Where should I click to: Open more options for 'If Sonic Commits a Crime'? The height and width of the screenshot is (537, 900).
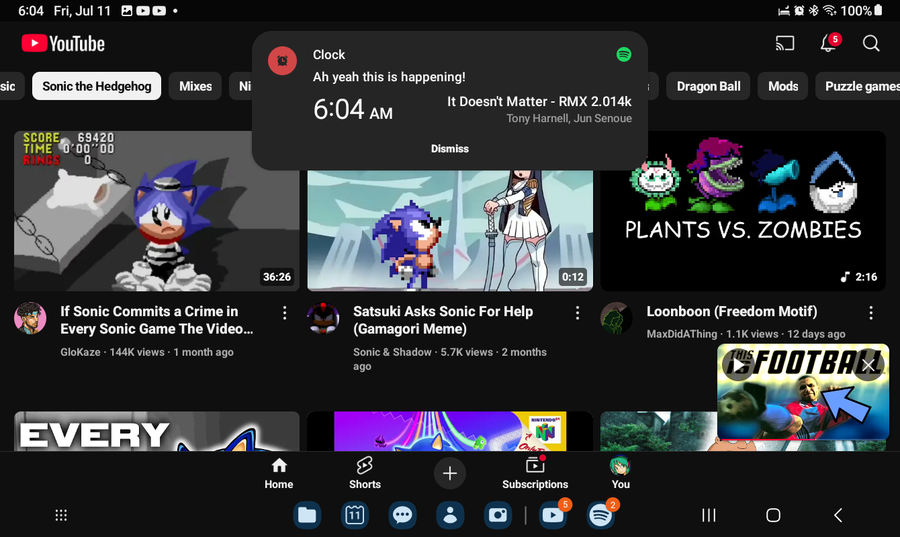coord(285,313)
